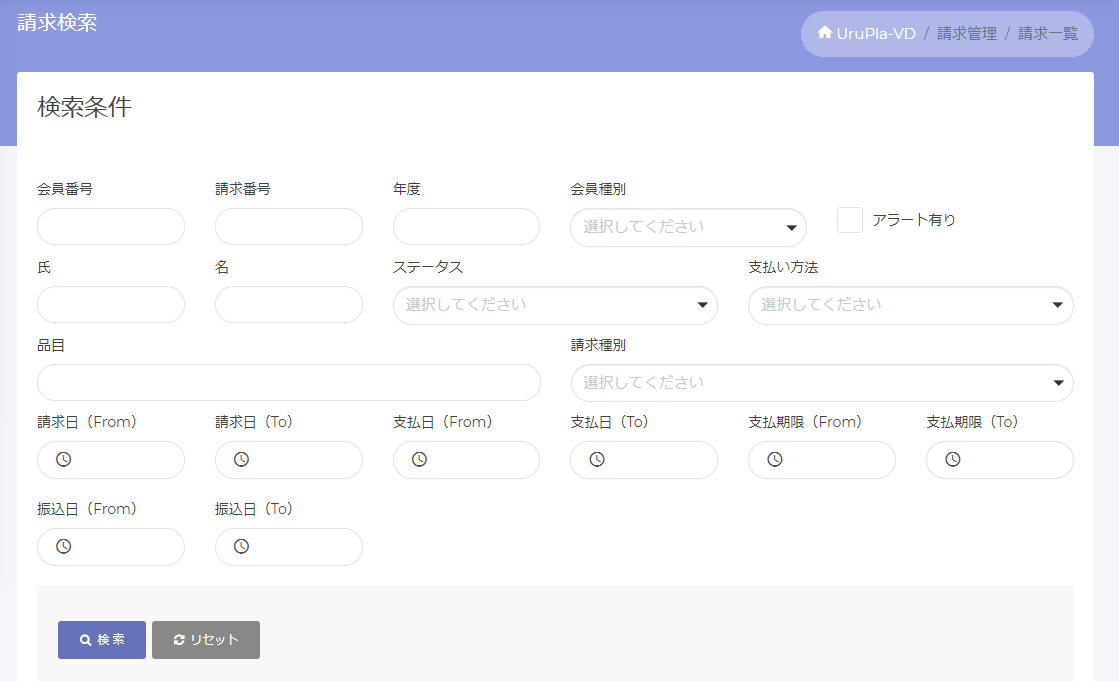Focus the 品目 input field
Viewport: 1119px width, 681px height.
point(288,383)
